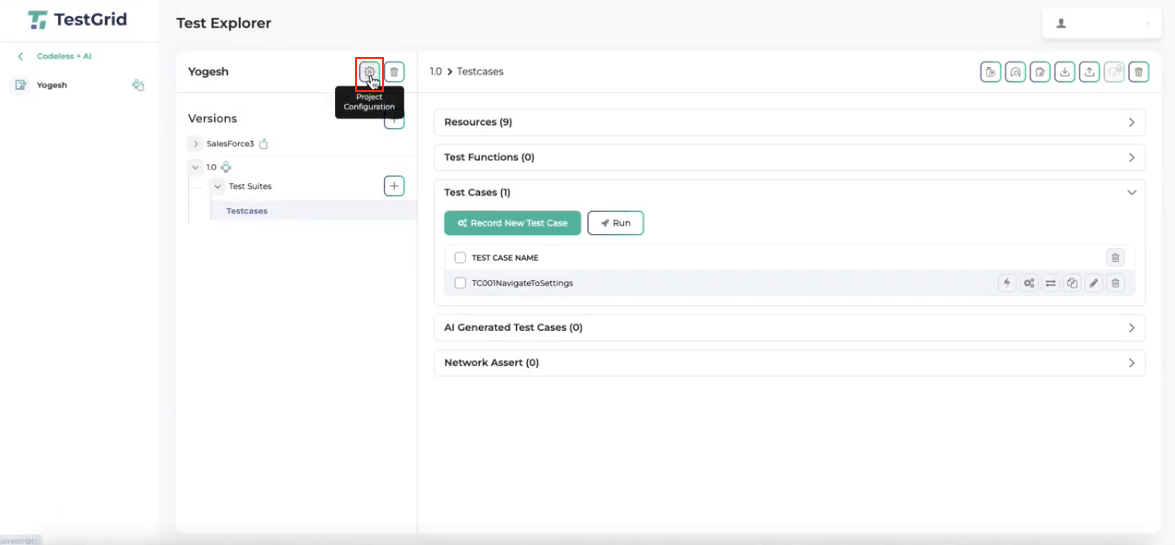
Task: Click the Yogesh project notepad icon in sidebar
Action: point(21,85)
